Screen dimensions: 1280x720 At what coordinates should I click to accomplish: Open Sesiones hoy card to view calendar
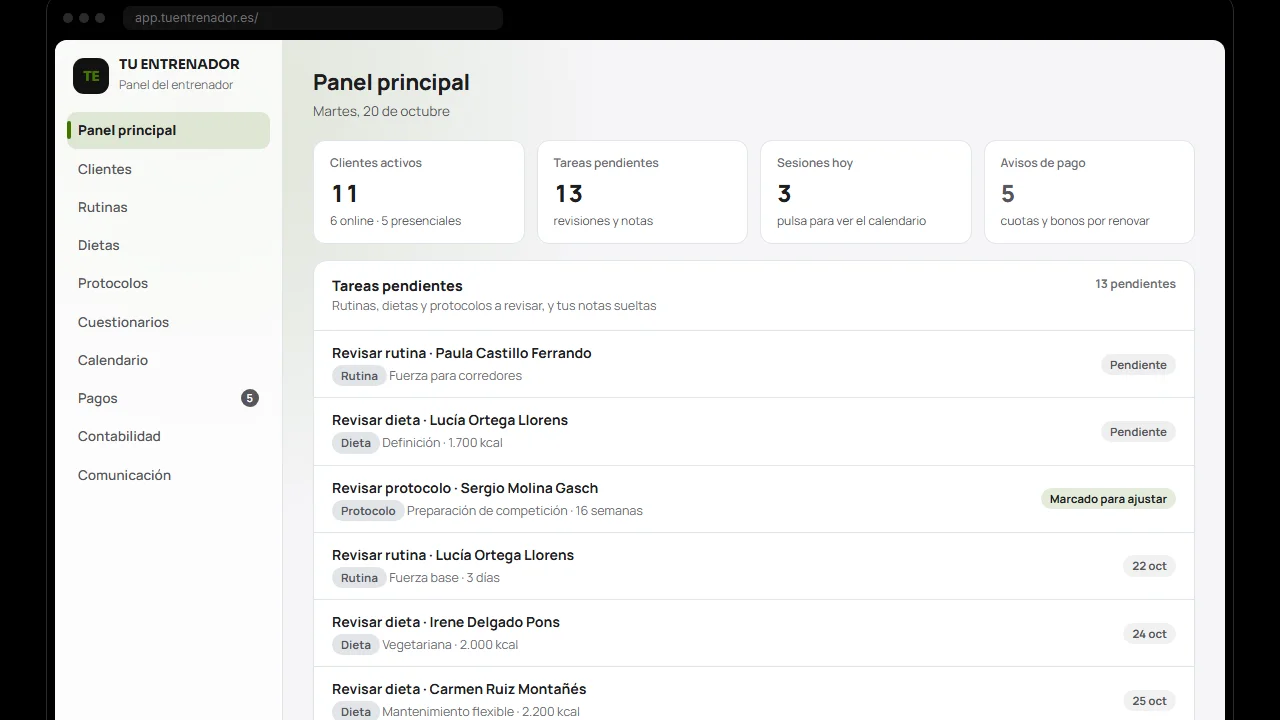(866, 192)
